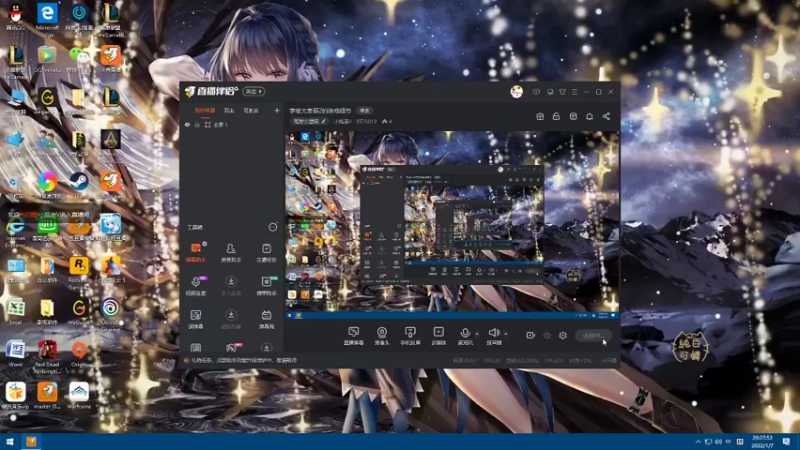
Task: Mute the microphone in bottom bar
Action: (x=465, y=336)
